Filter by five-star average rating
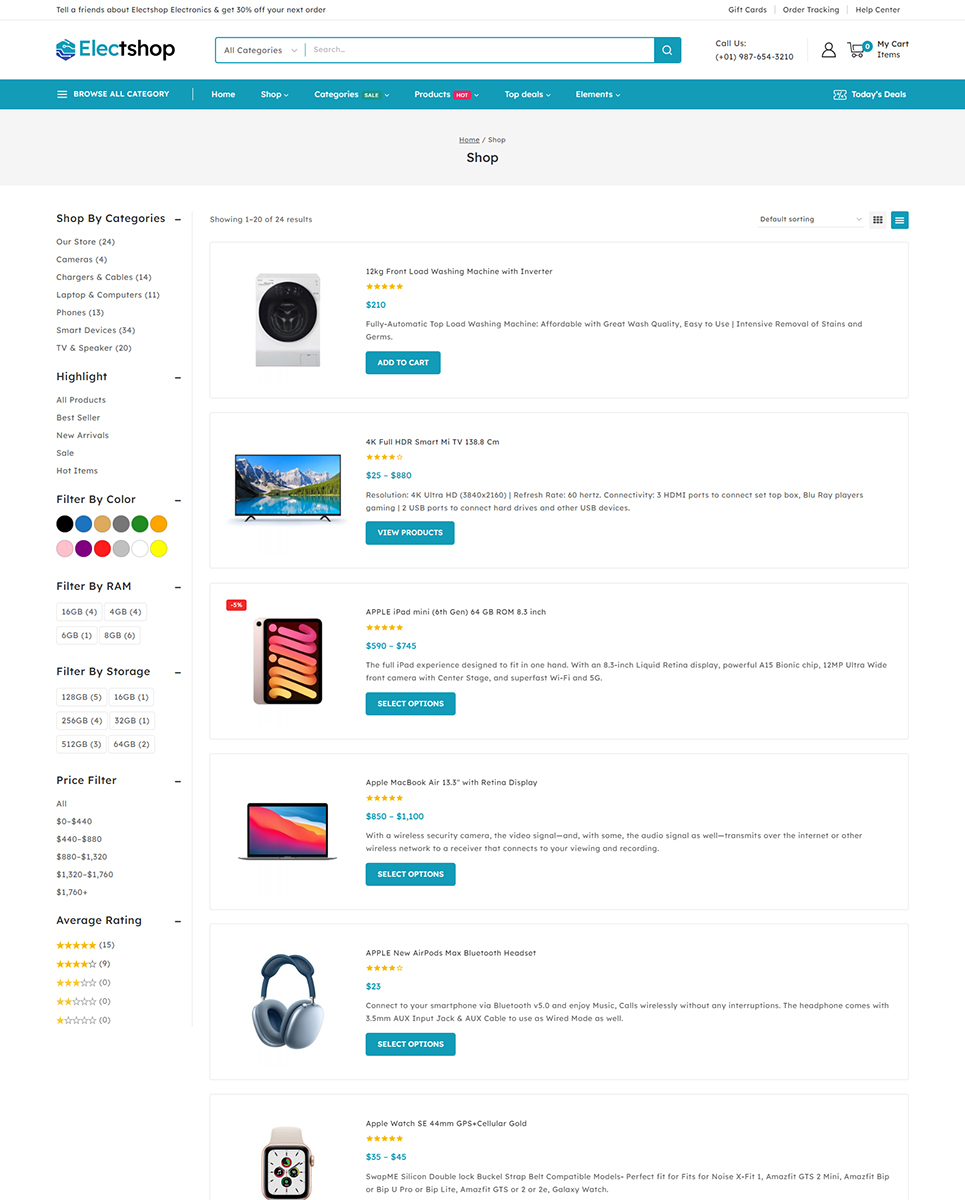Screen dimensions: 965x1200 (x=76, y=945)
